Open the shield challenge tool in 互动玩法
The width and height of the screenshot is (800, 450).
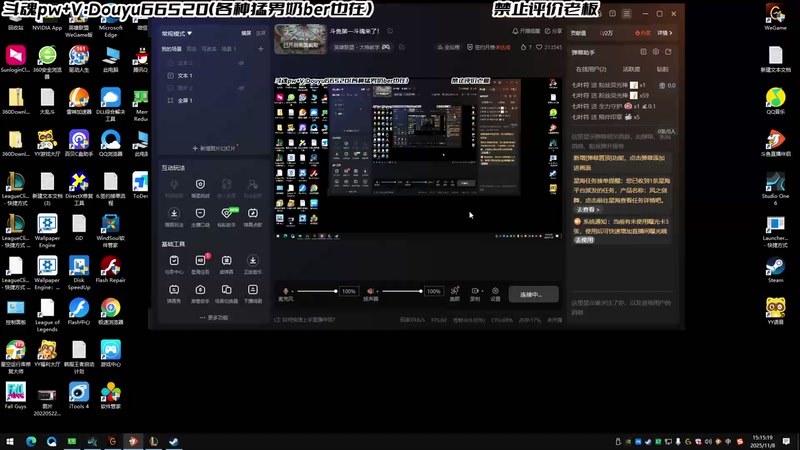tap(200, 188)
